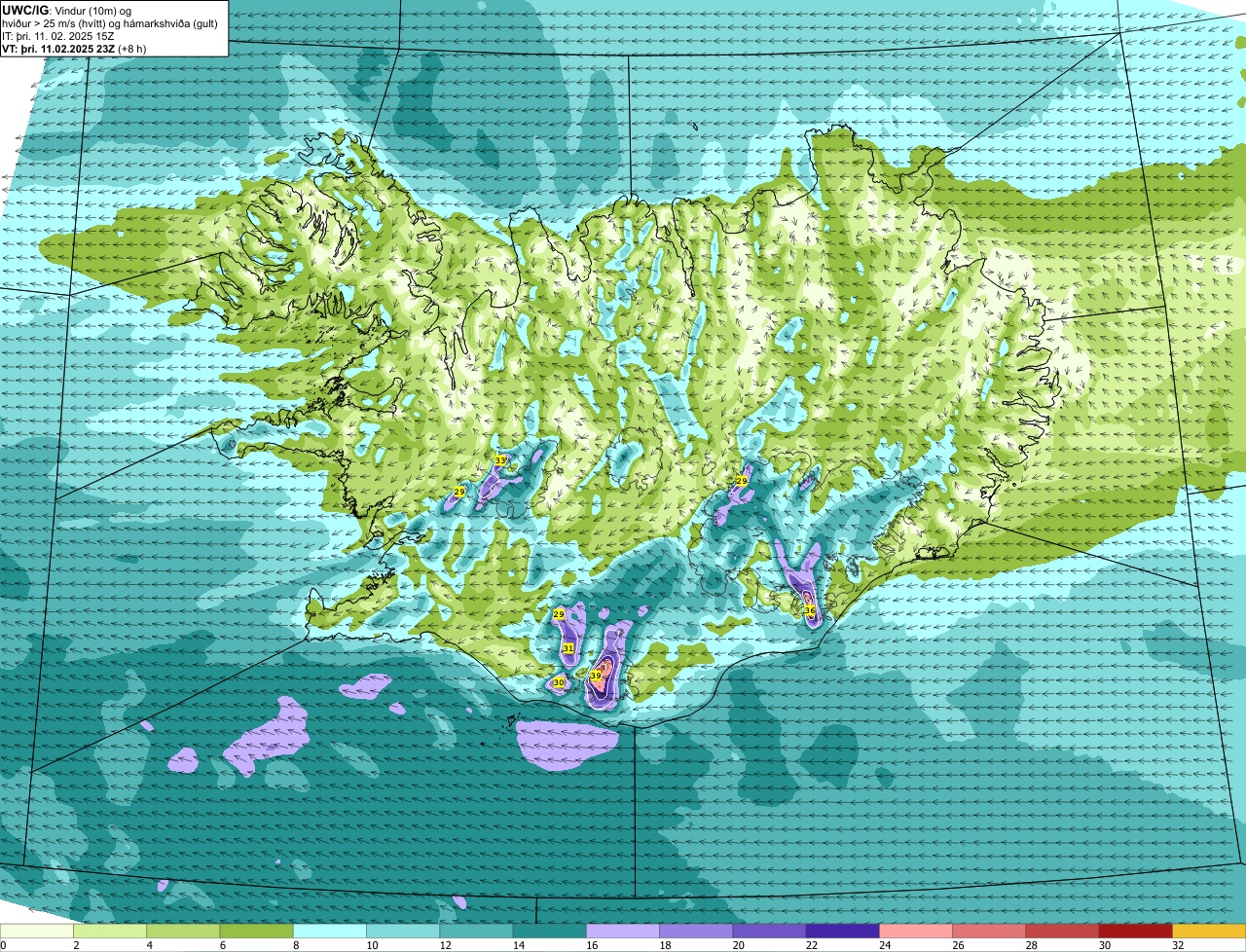Click the legend number 8
Viewport: 1246px width, 952px height.
click(x=294, y=945)
